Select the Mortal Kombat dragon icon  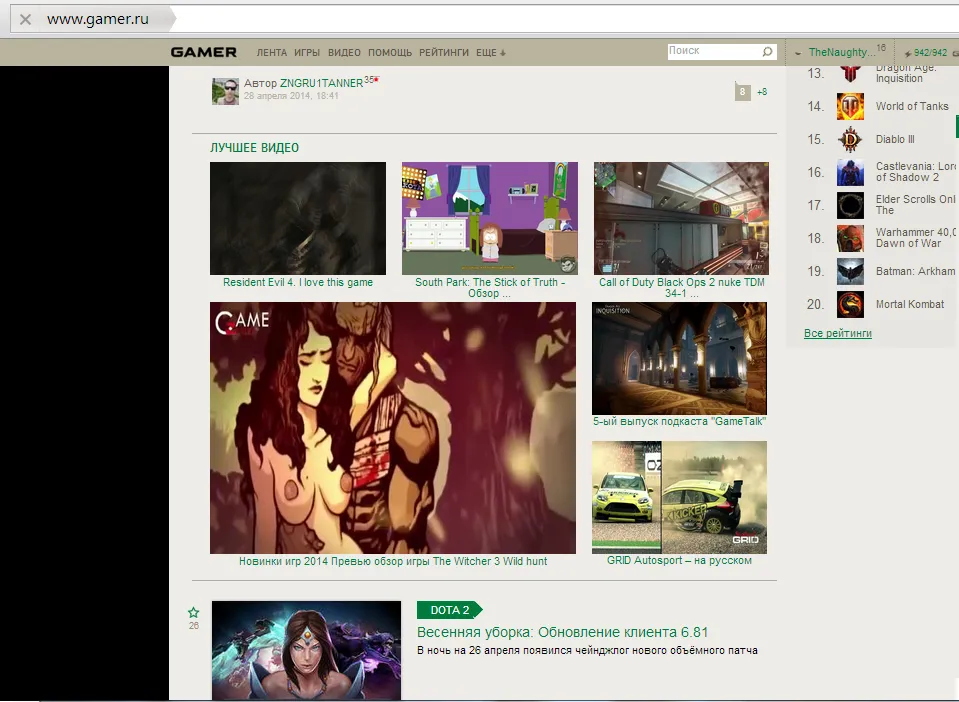(x=850, y=304)
